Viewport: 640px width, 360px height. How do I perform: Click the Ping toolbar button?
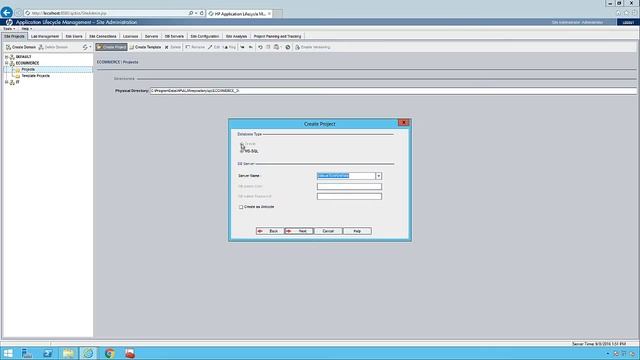(x=229, y=47)
